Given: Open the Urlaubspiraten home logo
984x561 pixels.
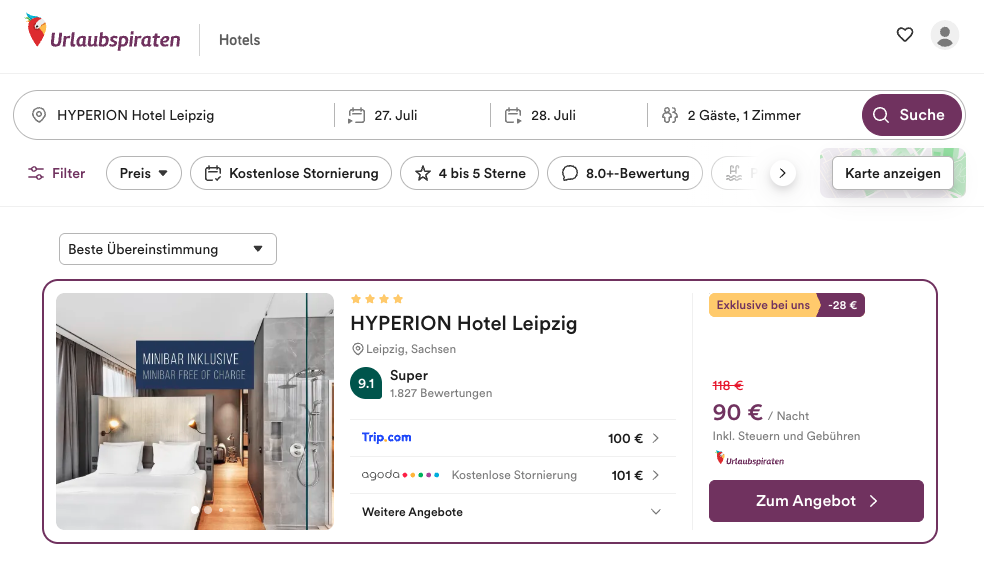Looking at the screenshot, I should point(103,33).
